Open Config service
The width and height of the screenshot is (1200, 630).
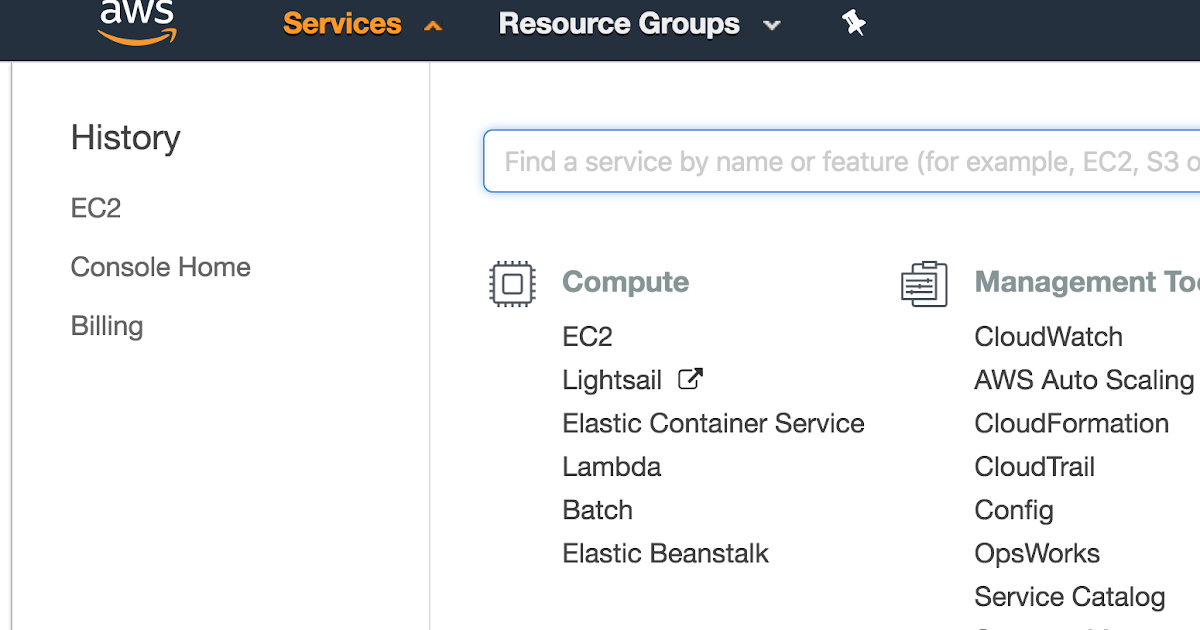(1014, 511)
